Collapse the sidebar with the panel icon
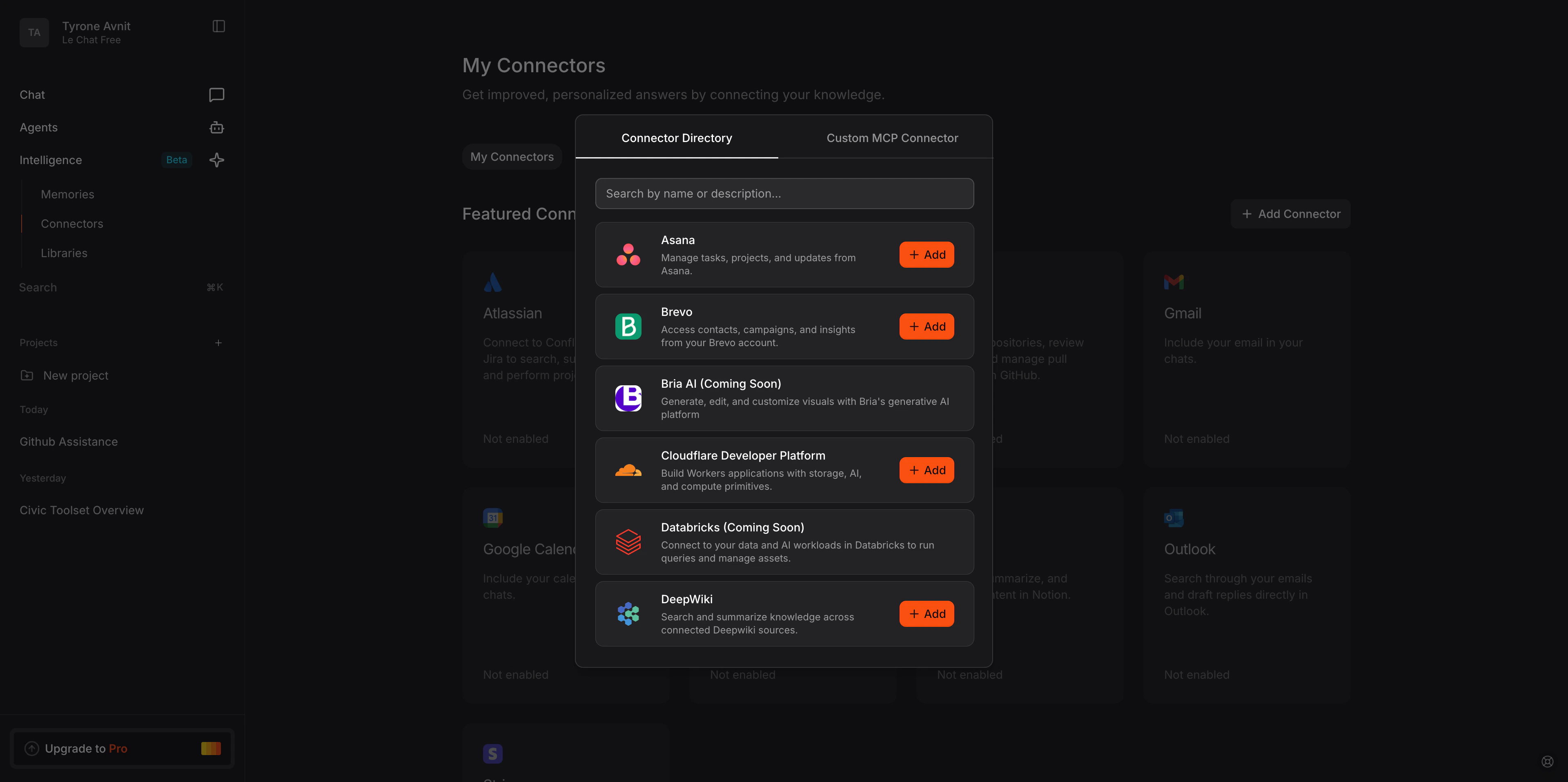The width and height of the screenshot is (1568, 782). [218, 26]
